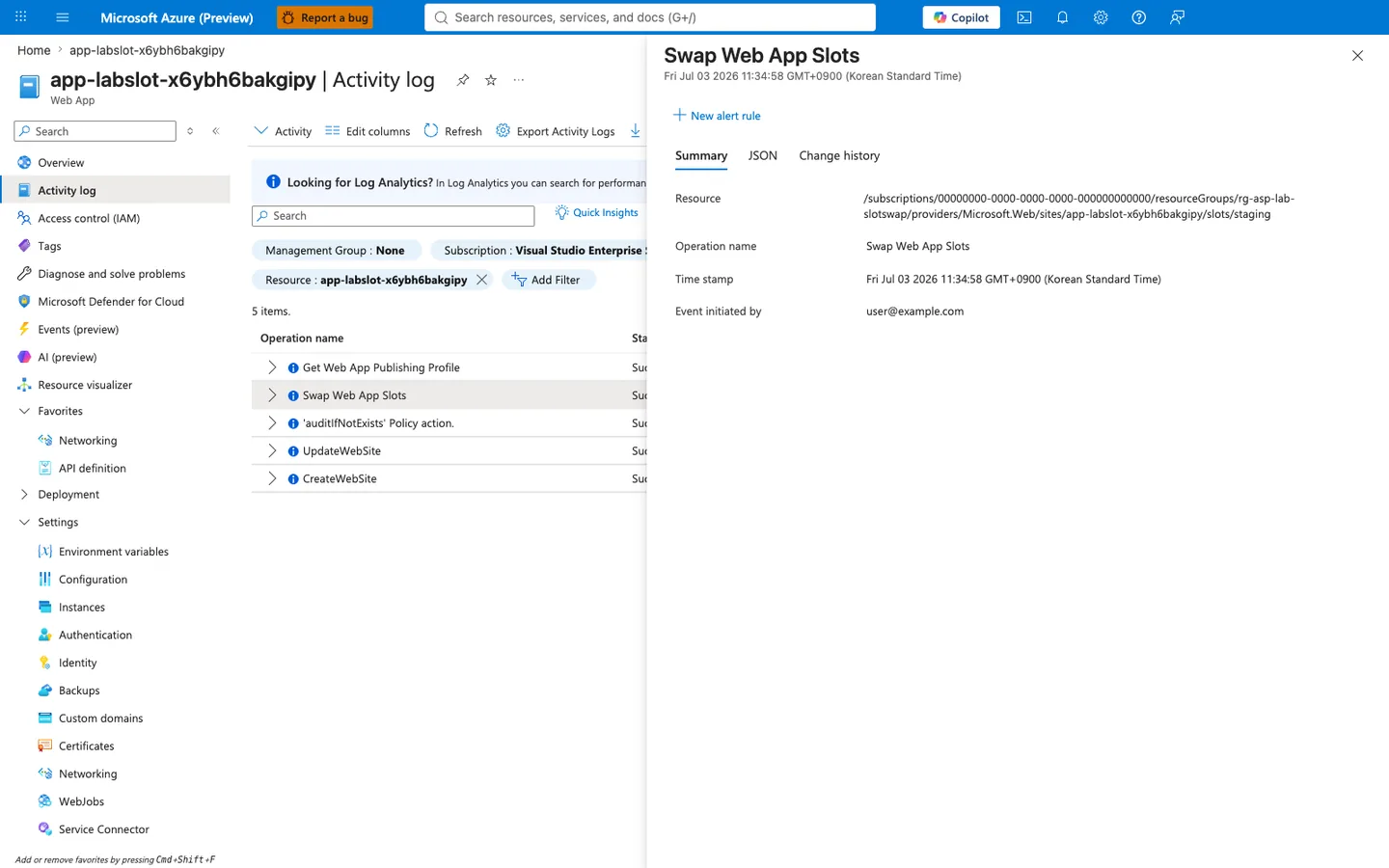Click the global search resources field
This screenshot has width=1389, height=868.
(650, 17)
